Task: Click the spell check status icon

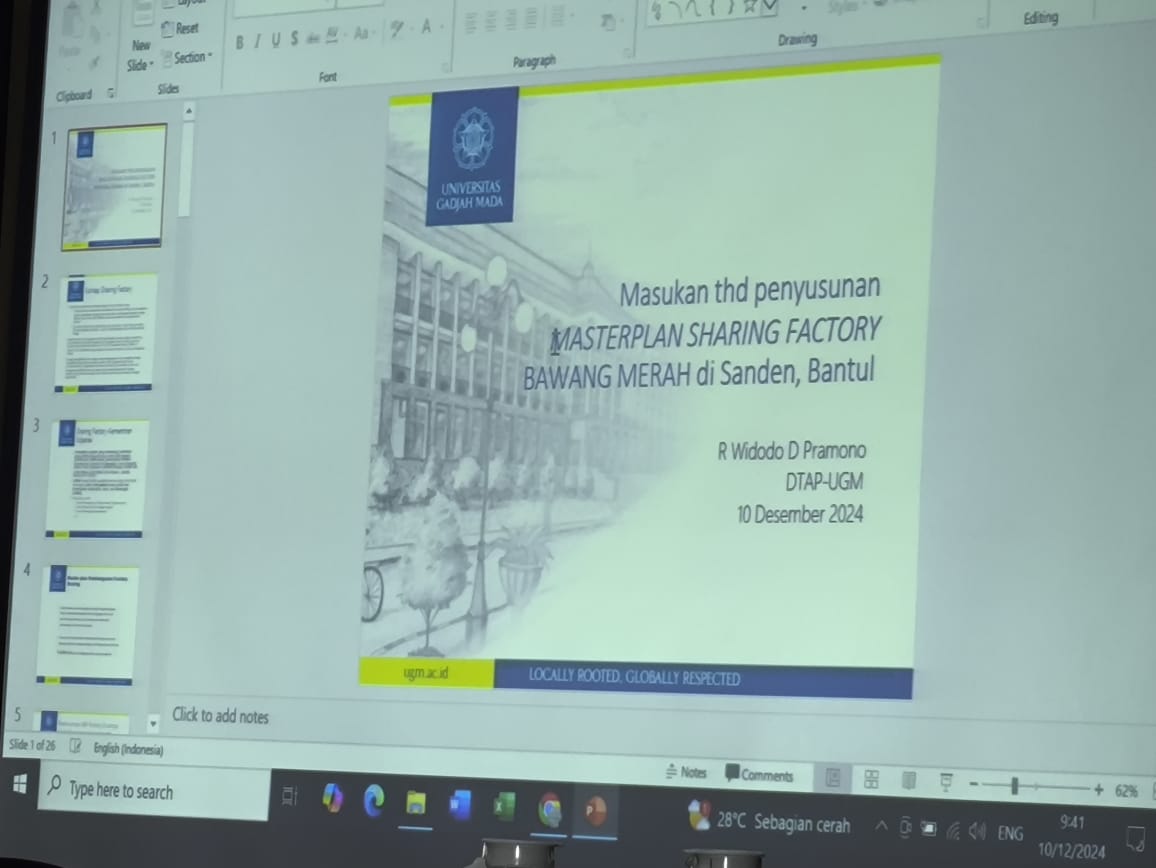Action: point(75,747)
